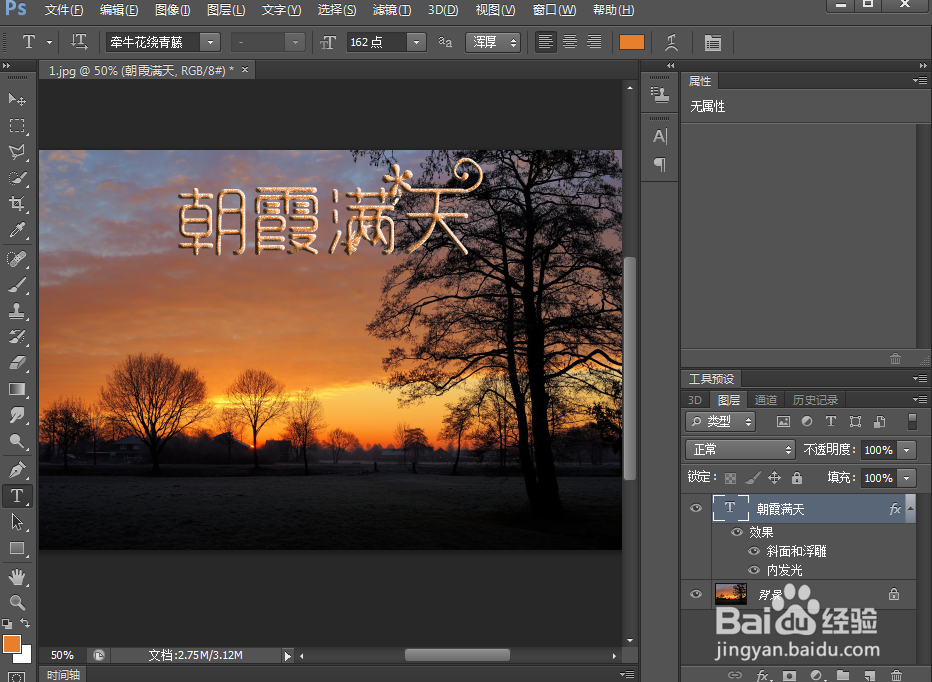Click the zoom percentage field in status bar
This screenshot has width=932, height=682.
click(x=62, y=655)
